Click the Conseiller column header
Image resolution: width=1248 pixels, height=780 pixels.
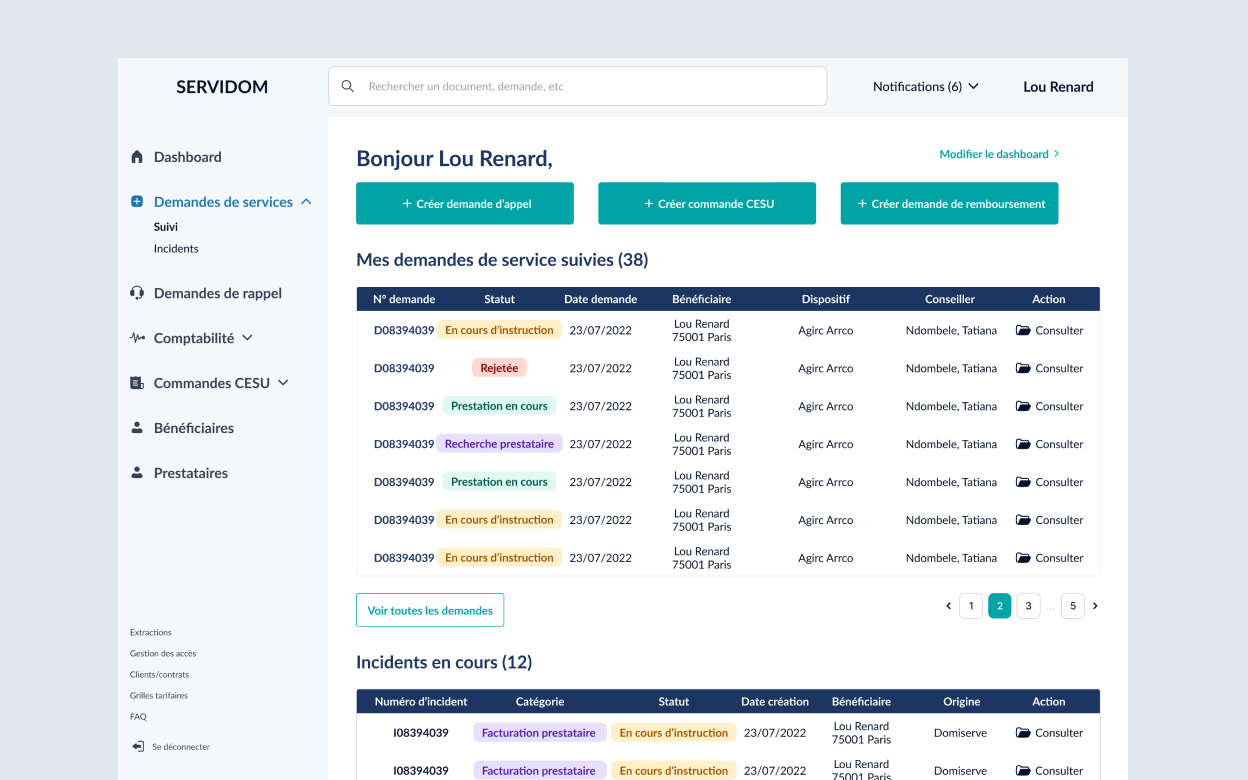click(x=950, y=299)
